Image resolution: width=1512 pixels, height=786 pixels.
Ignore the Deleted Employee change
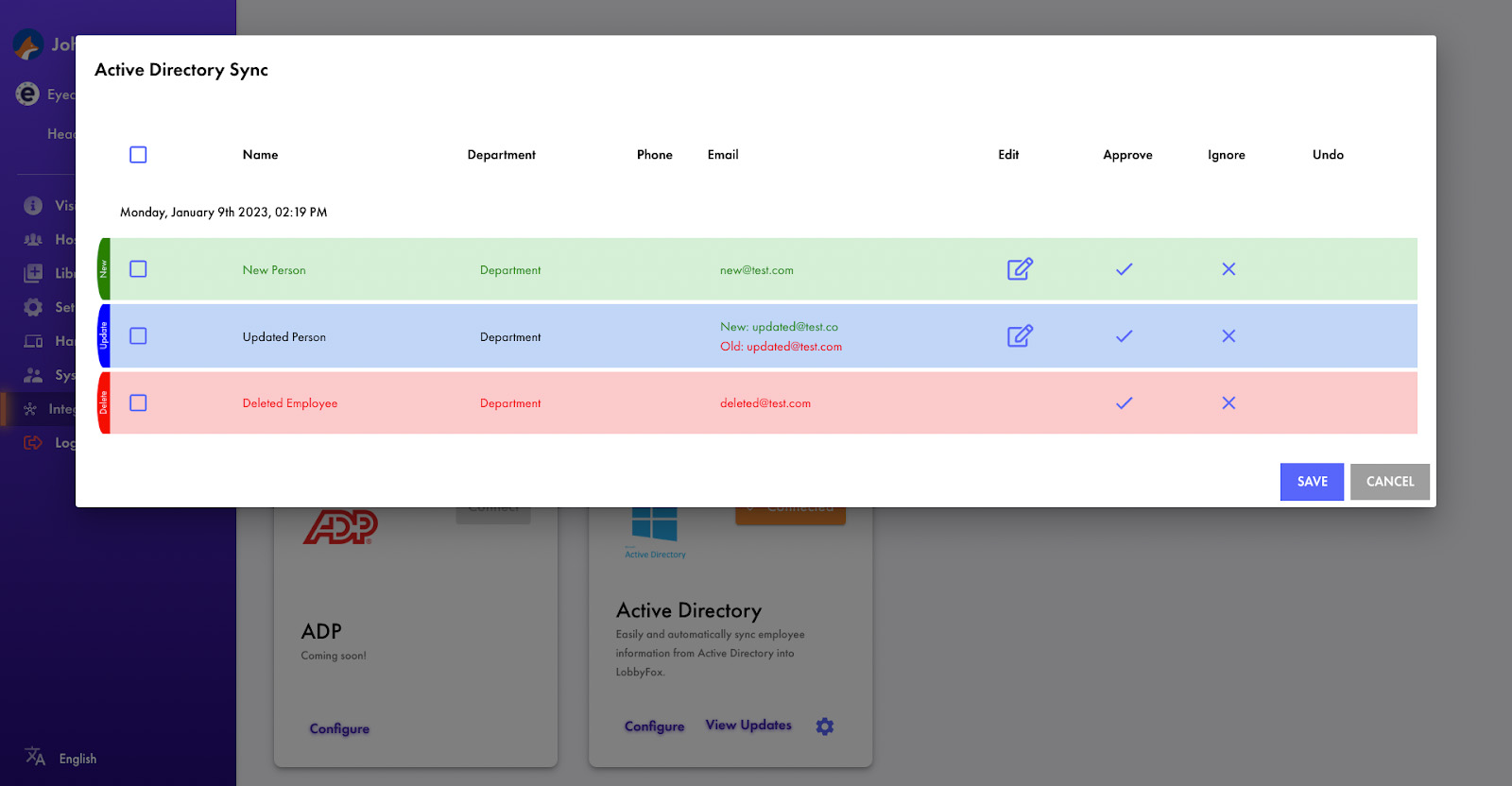coord(1228,403)
